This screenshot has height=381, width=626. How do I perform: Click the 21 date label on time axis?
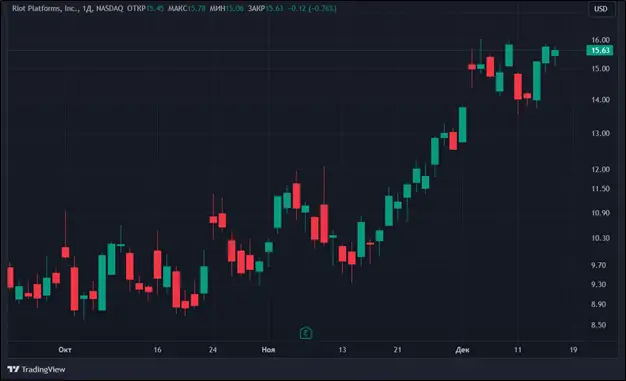(x=397, y=350)
